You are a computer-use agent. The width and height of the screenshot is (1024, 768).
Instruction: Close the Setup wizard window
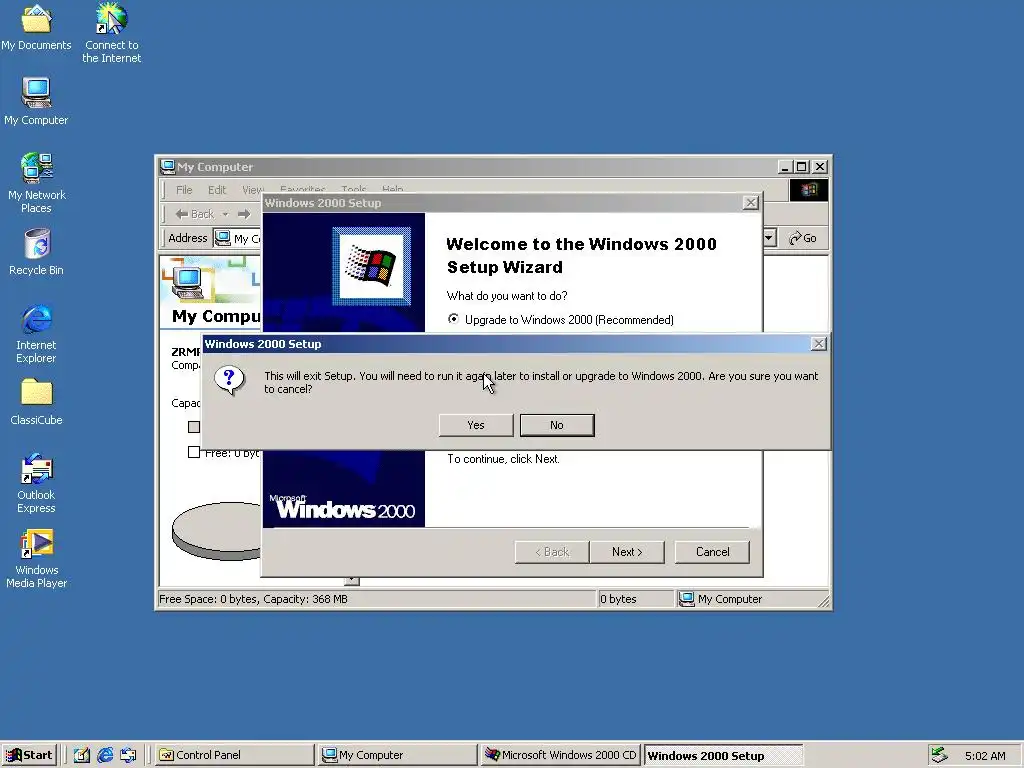751,203
